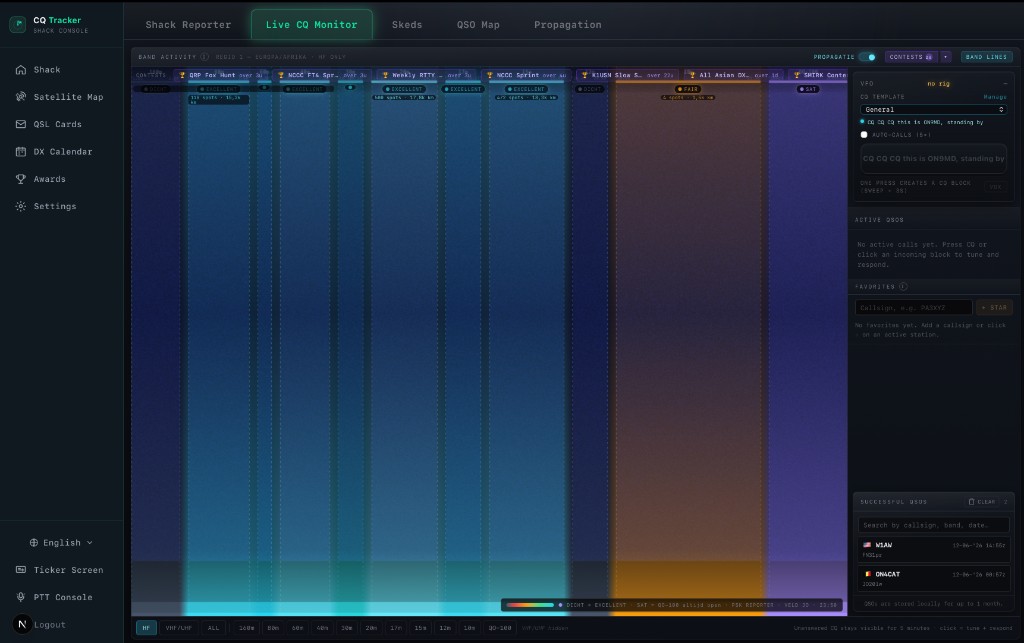This screenshot has width=1024, height=643.
Task: Click the trash icon on the Clear button
Action: (x=971, y=502)
